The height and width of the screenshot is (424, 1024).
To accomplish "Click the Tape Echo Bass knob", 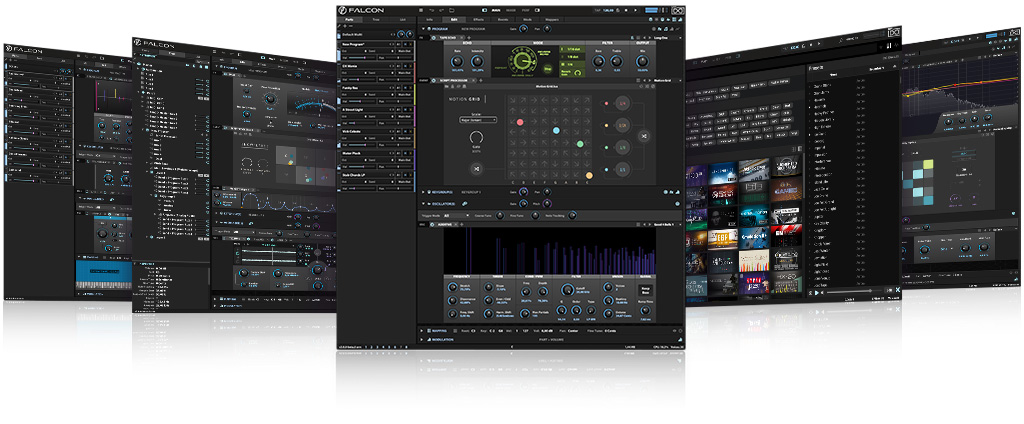I will click(x=598, y=61).
